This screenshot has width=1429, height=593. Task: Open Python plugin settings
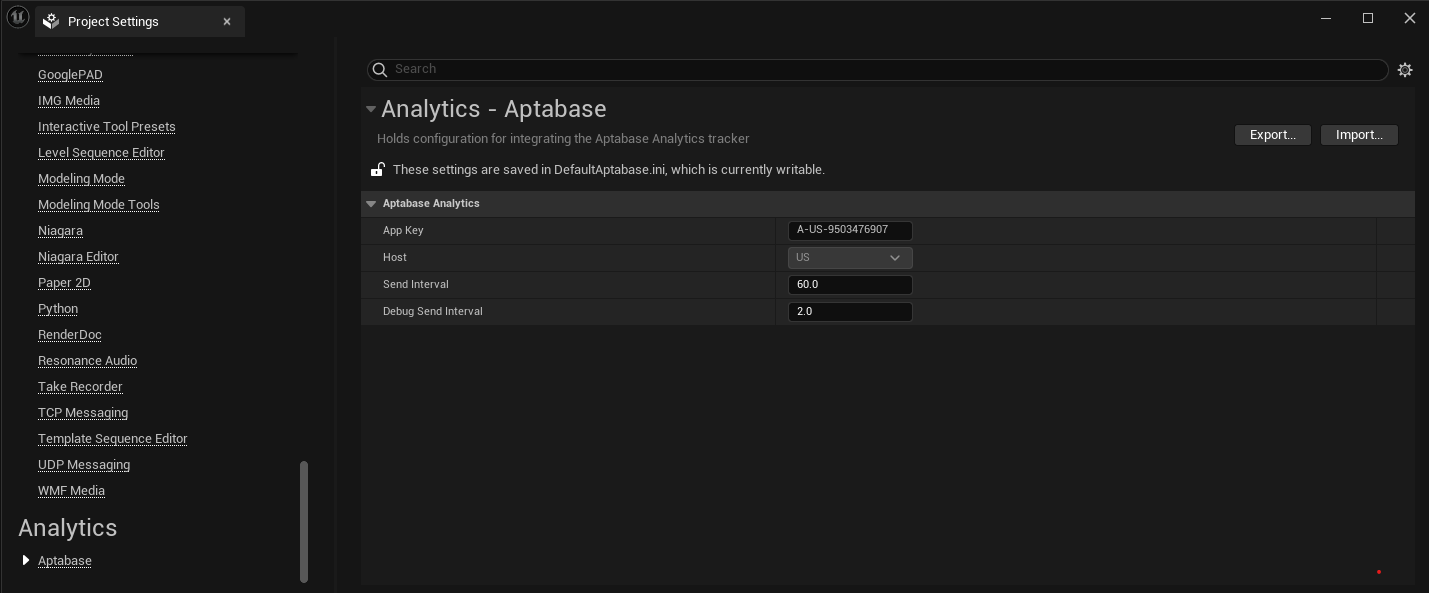coord(58,309)
